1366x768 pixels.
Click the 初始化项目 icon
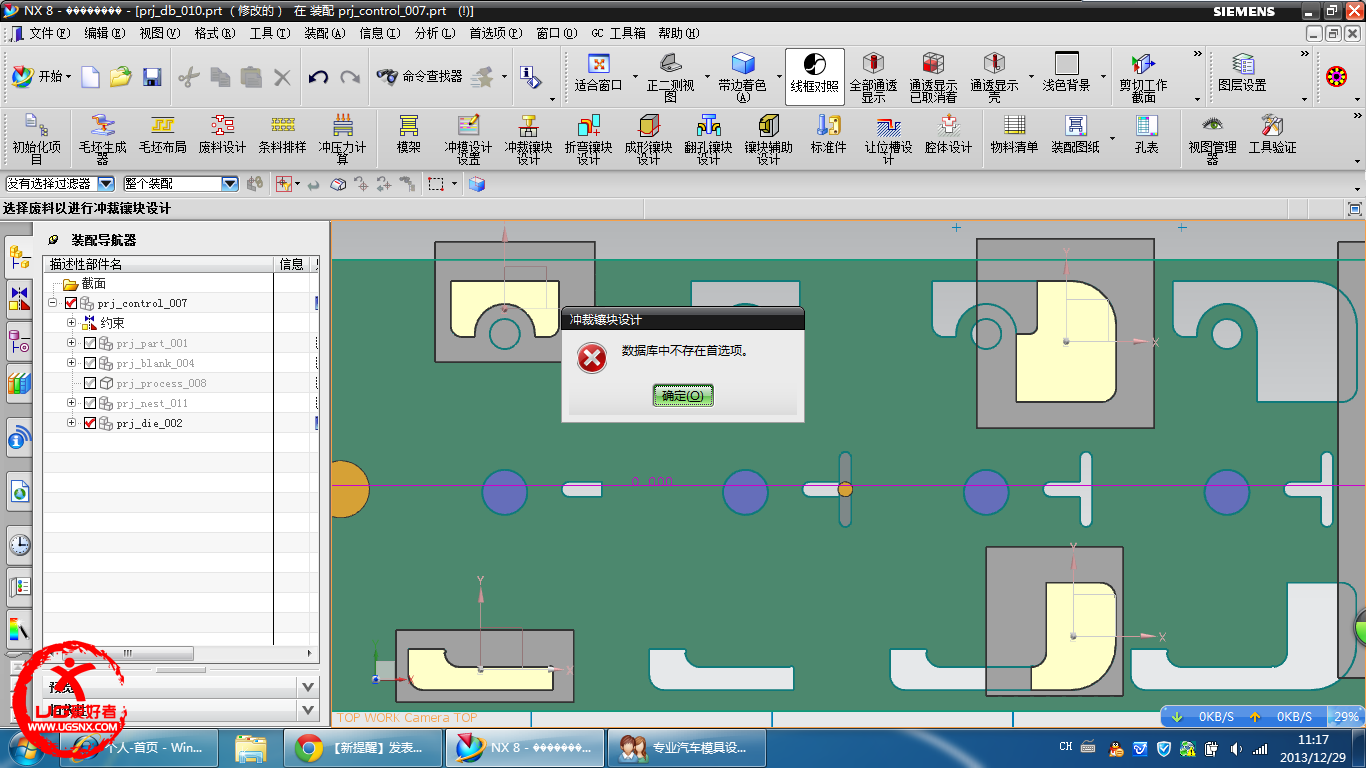click(36, 138)
